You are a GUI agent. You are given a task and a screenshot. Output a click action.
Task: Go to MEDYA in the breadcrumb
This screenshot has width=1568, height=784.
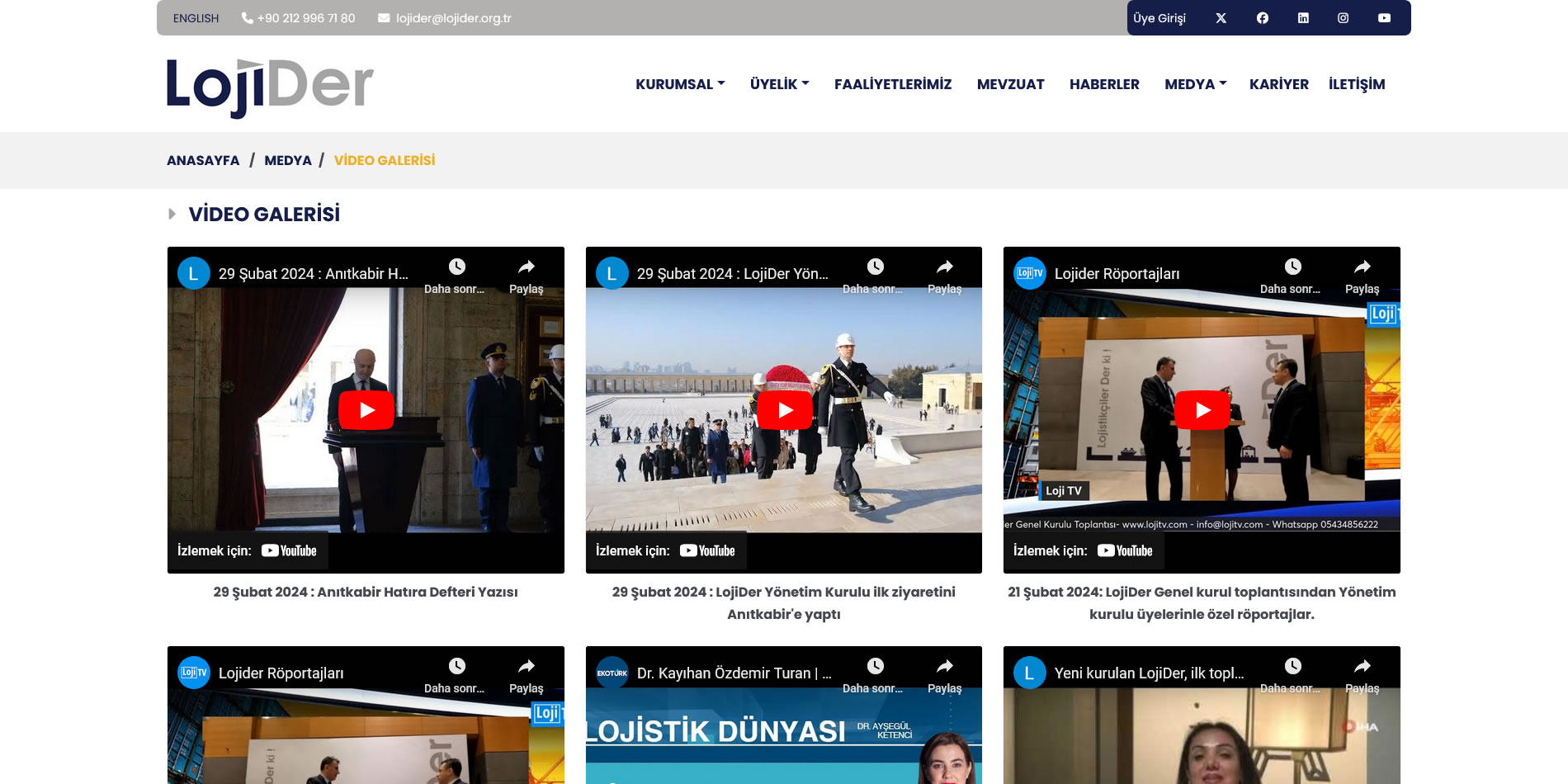(x=288, y=160)
